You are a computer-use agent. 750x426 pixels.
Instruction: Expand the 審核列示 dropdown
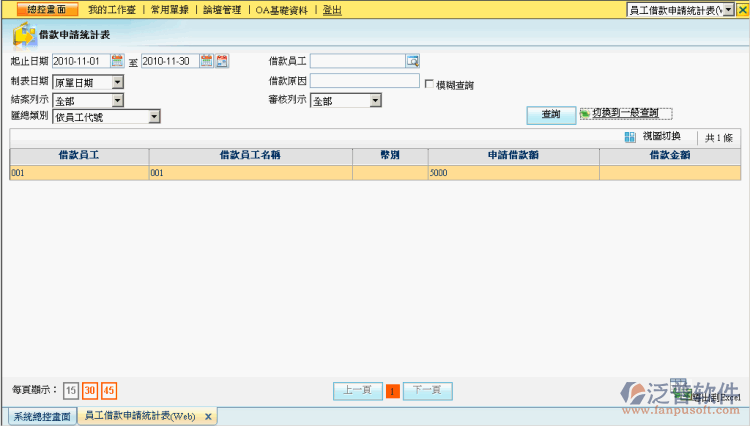coord(375,100)
